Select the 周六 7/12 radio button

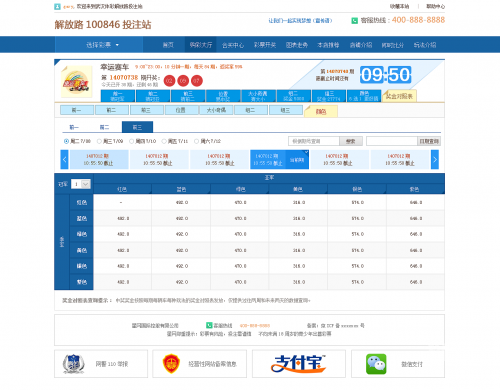click(x=196, y=141)
